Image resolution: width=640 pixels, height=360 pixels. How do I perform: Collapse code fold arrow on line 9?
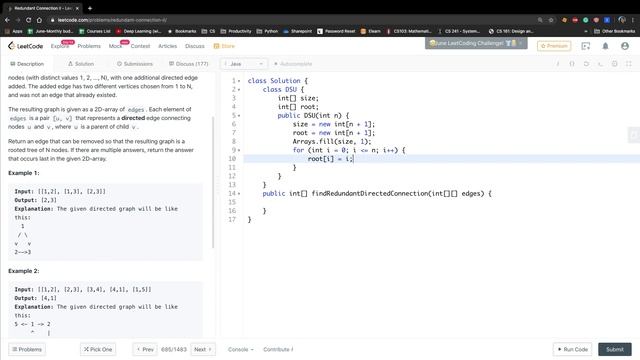239,150
